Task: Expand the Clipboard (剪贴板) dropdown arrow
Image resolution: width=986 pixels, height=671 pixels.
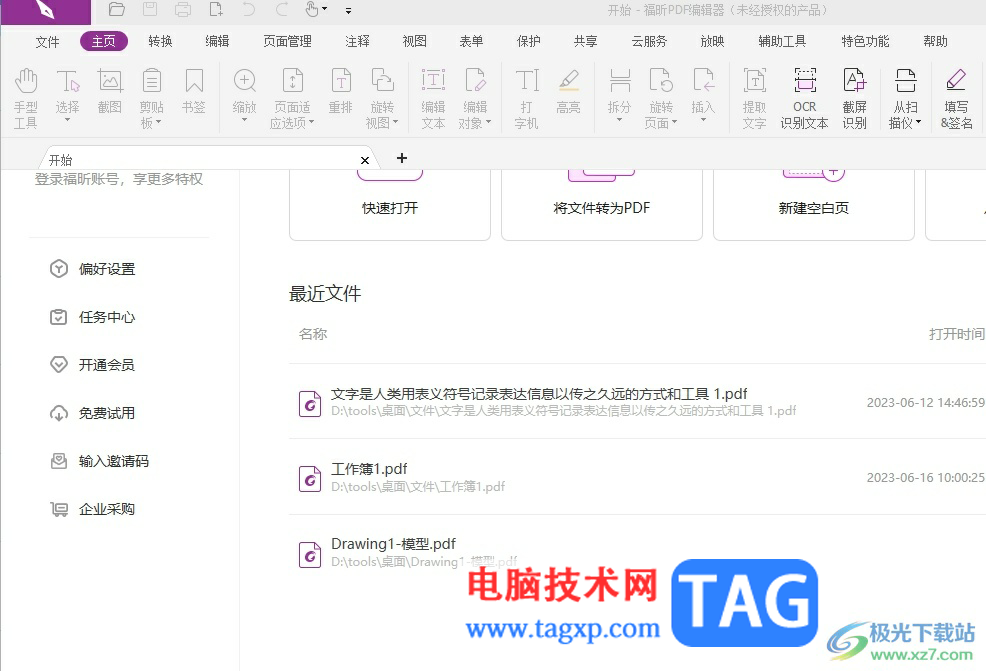Action: [158, 123]
